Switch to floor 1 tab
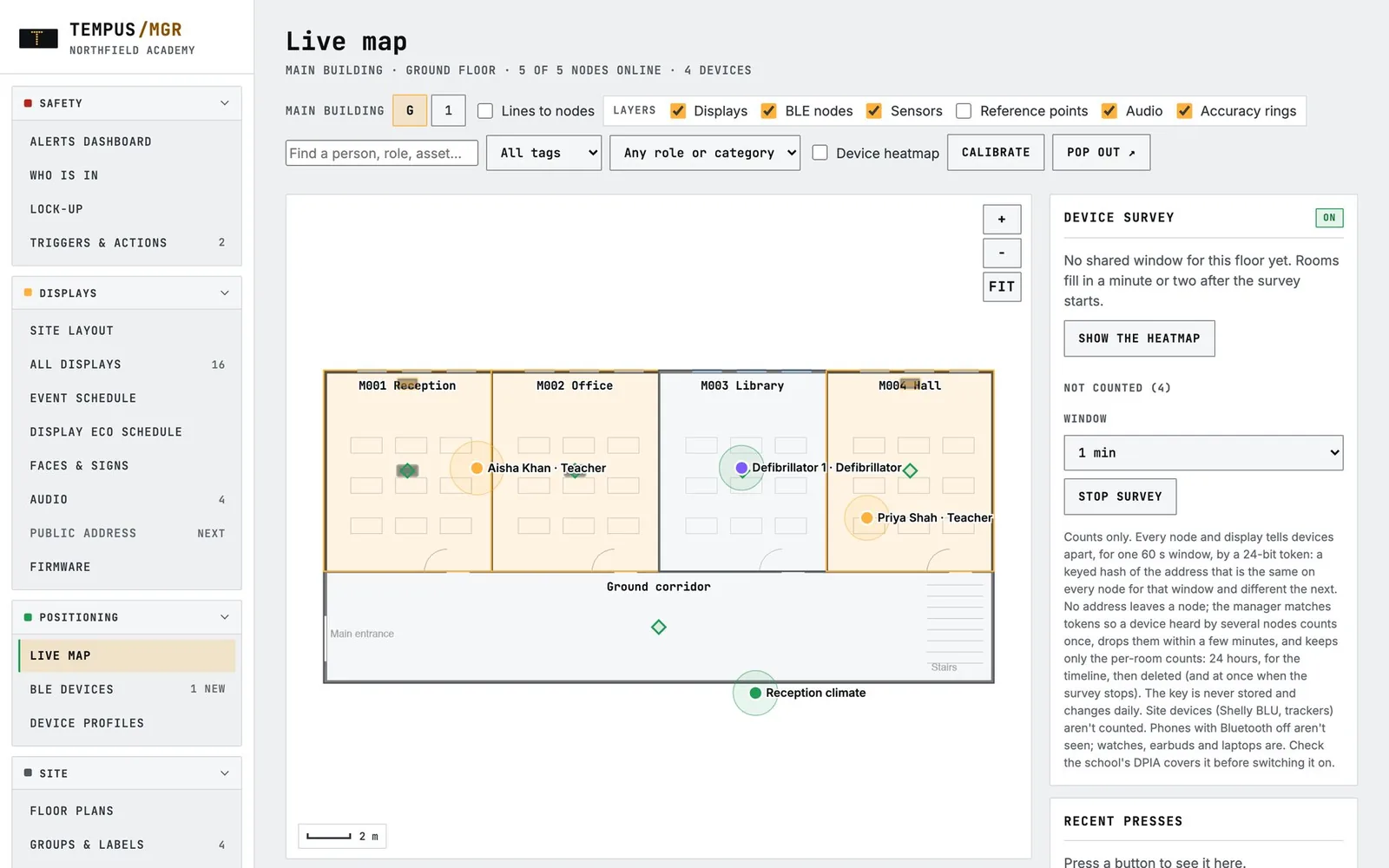The width and height of the screenshot is (1389, 868). 448,111
